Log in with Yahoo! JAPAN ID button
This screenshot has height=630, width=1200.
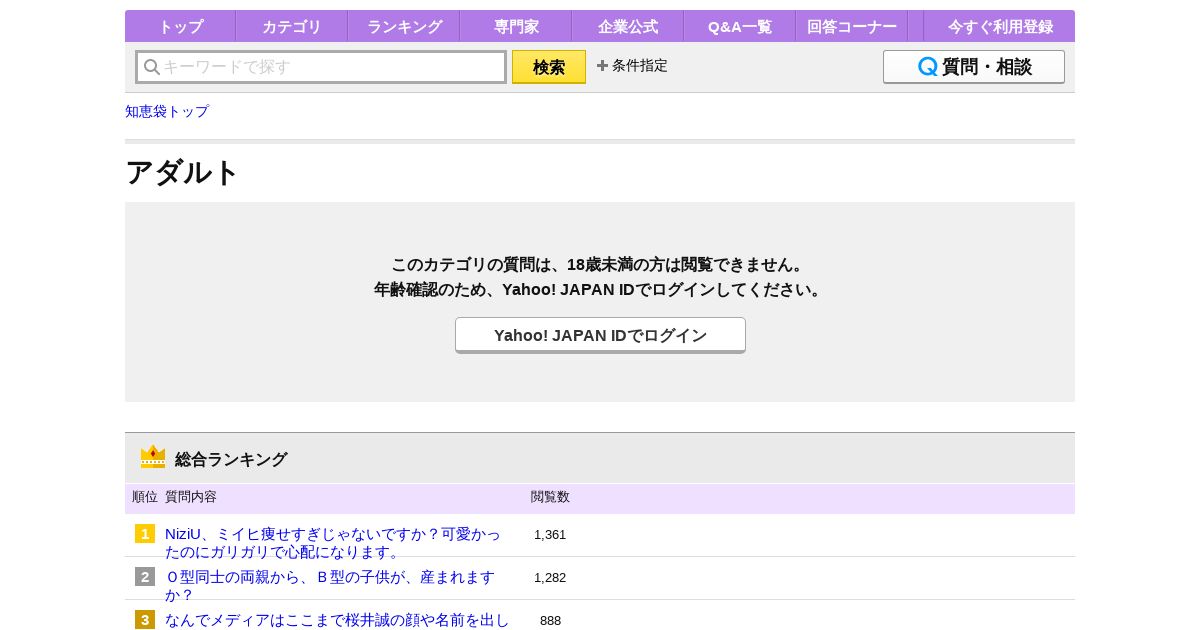[x=600, y=335]
